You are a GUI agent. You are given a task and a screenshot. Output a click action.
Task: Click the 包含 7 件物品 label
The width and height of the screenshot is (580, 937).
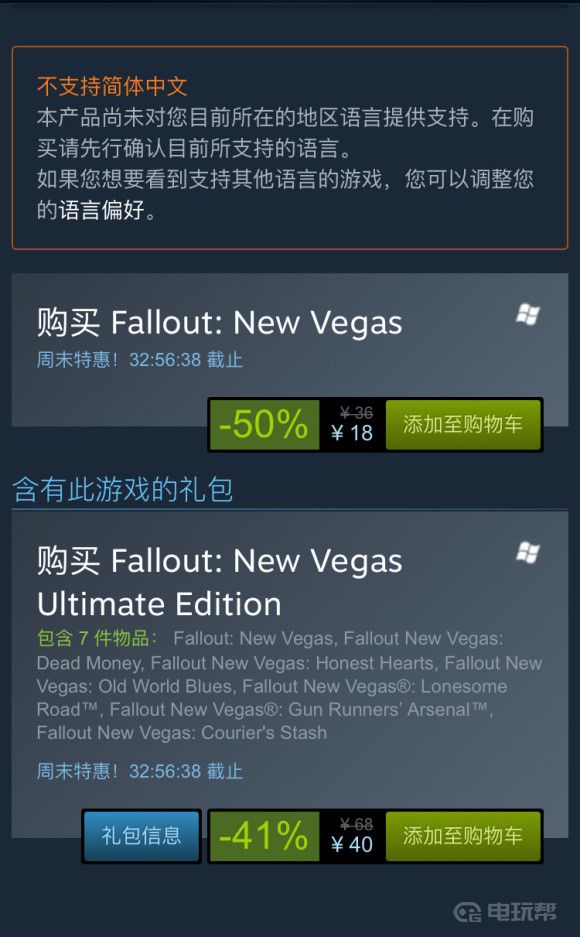[97, 638]
